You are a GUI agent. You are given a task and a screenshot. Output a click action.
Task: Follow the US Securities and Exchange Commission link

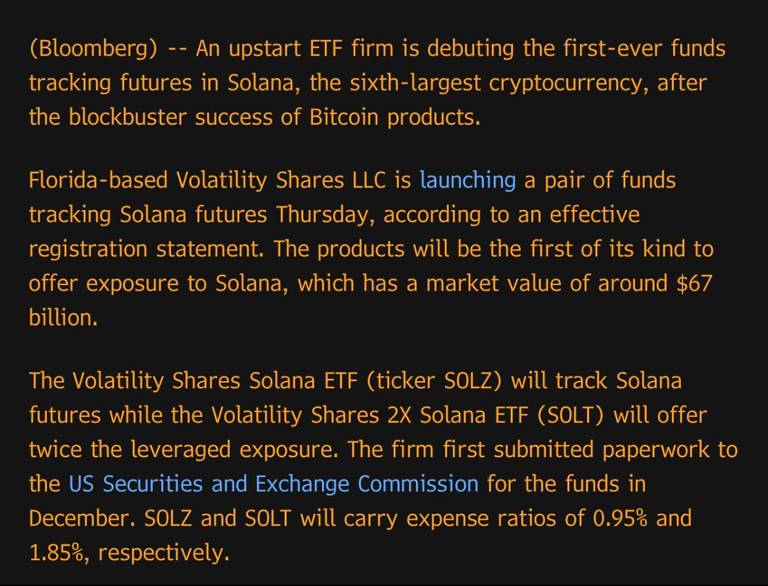(x=273, y=485)
